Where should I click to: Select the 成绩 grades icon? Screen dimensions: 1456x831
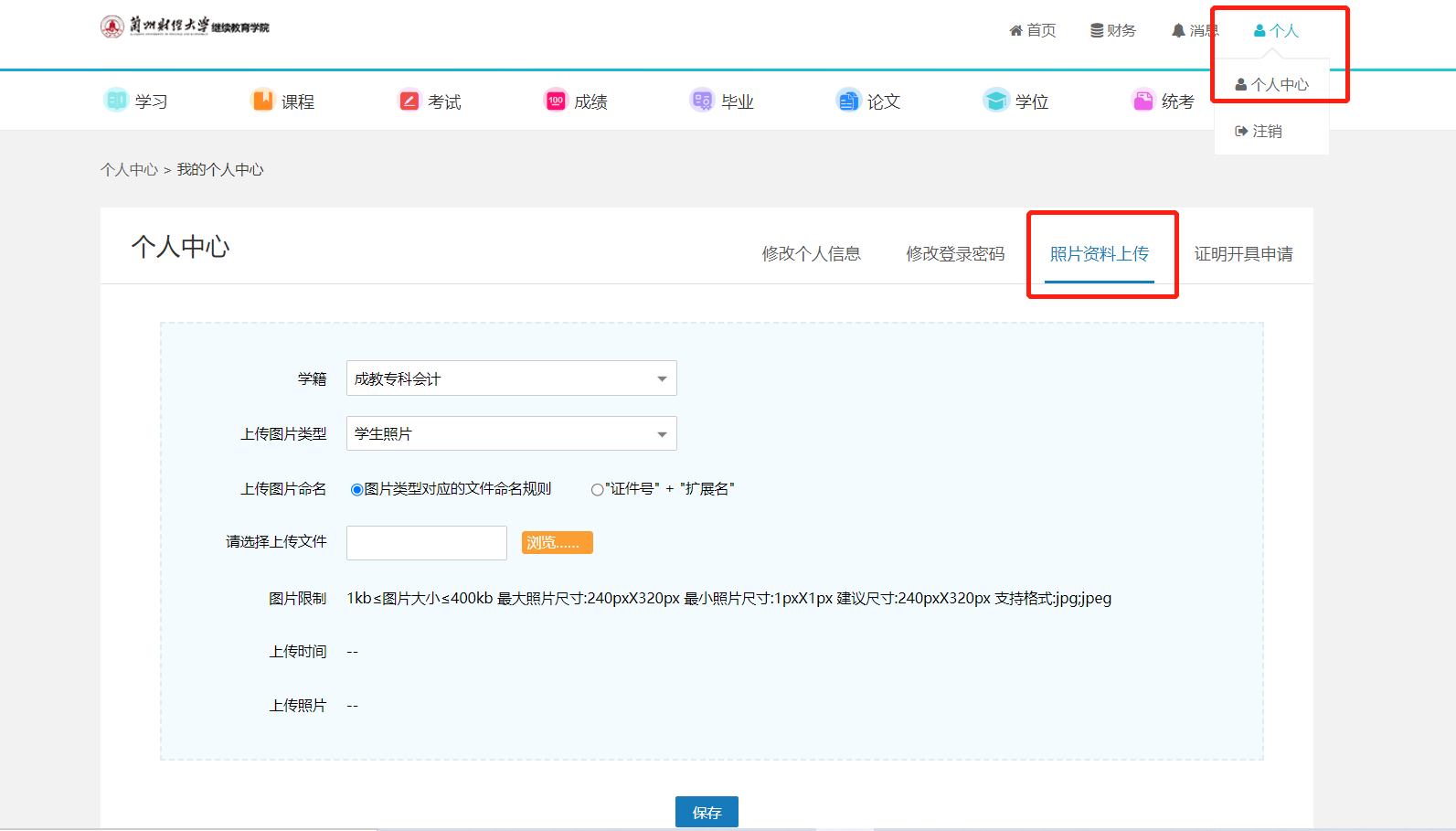556,100
